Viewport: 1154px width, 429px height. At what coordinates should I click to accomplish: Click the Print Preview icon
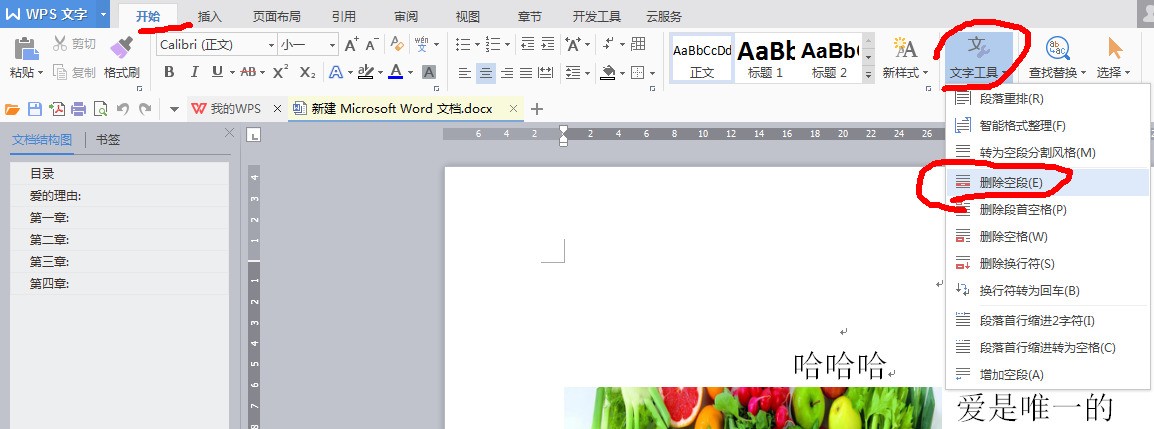coord(100,110)
